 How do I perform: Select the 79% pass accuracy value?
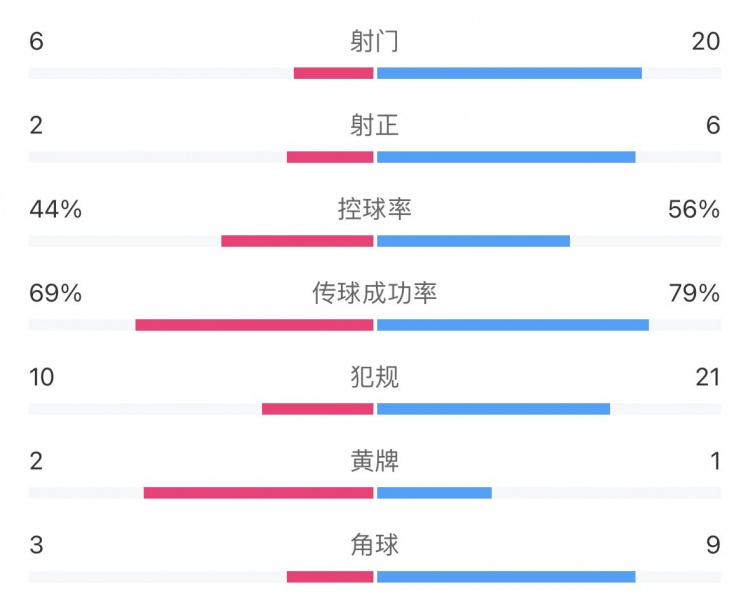pos(694,293)
